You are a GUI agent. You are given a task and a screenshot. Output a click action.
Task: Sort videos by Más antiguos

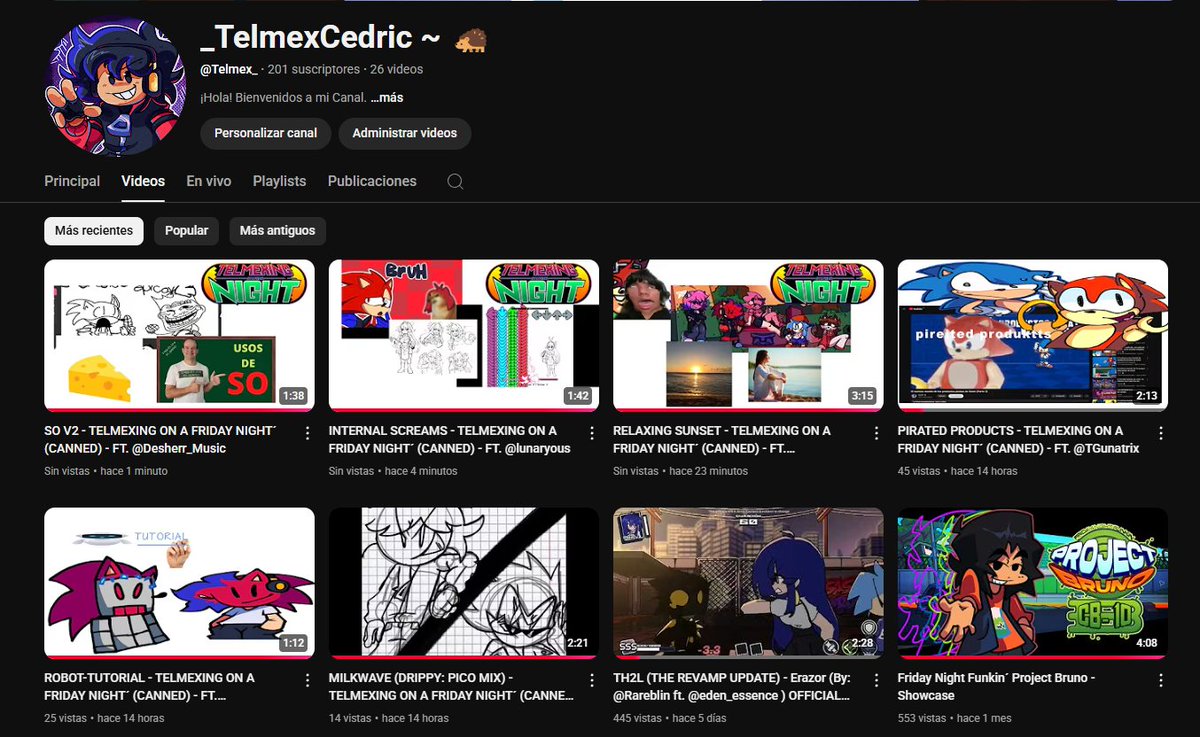(x=277, y=230)
